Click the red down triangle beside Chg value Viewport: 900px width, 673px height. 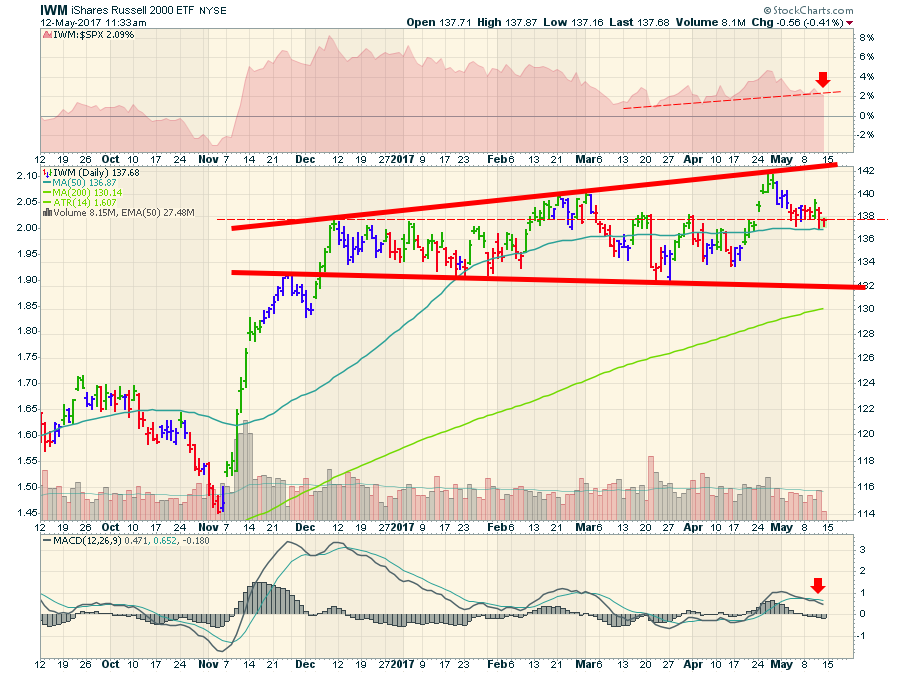(x=850, y=21)
